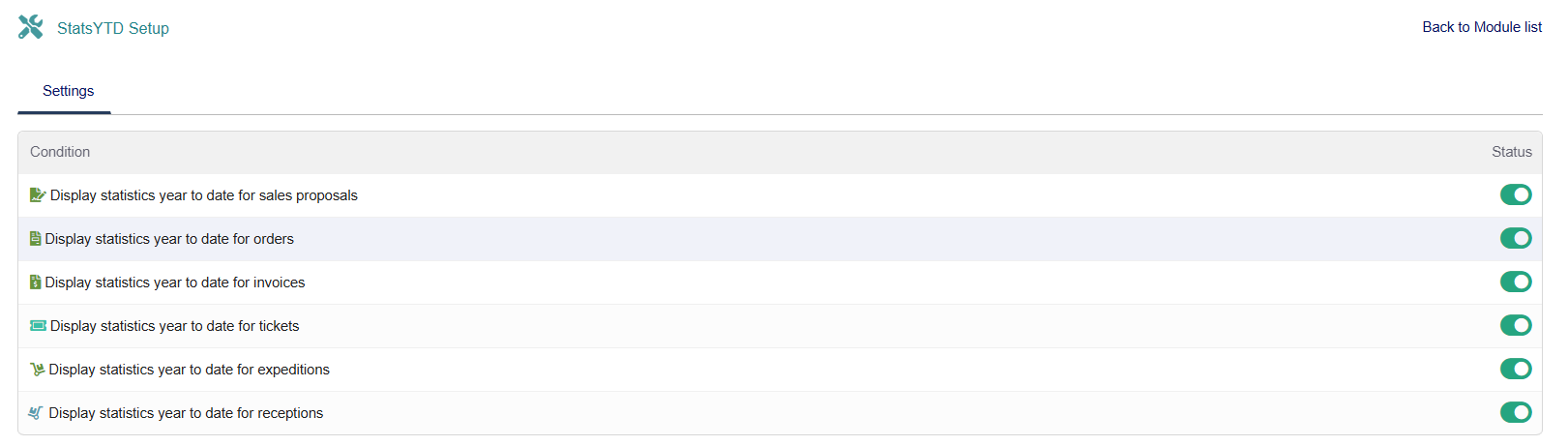Toggle off year to date orders statistics
This screenshot has width=1568, height=446.
1515,239
